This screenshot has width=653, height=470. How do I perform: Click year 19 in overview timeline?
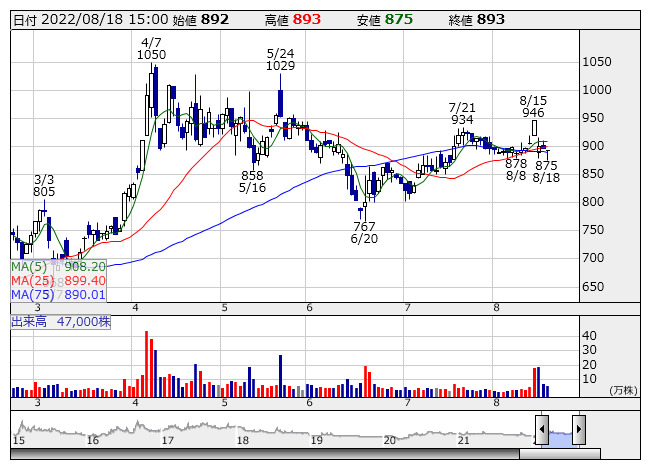pyautogui.click(x=317, y=440)
